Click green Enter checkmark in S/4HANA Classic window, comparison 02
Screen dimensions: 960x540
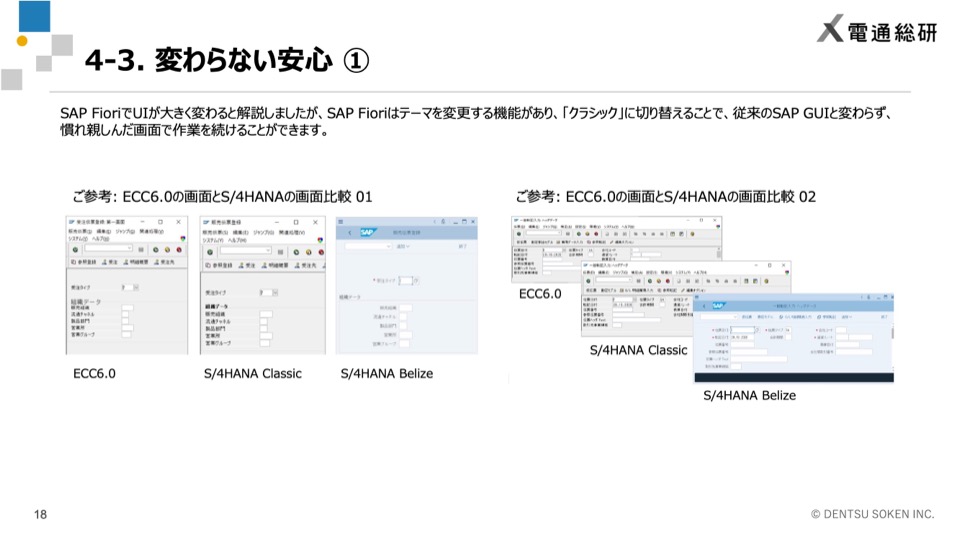tap(588, 281)
